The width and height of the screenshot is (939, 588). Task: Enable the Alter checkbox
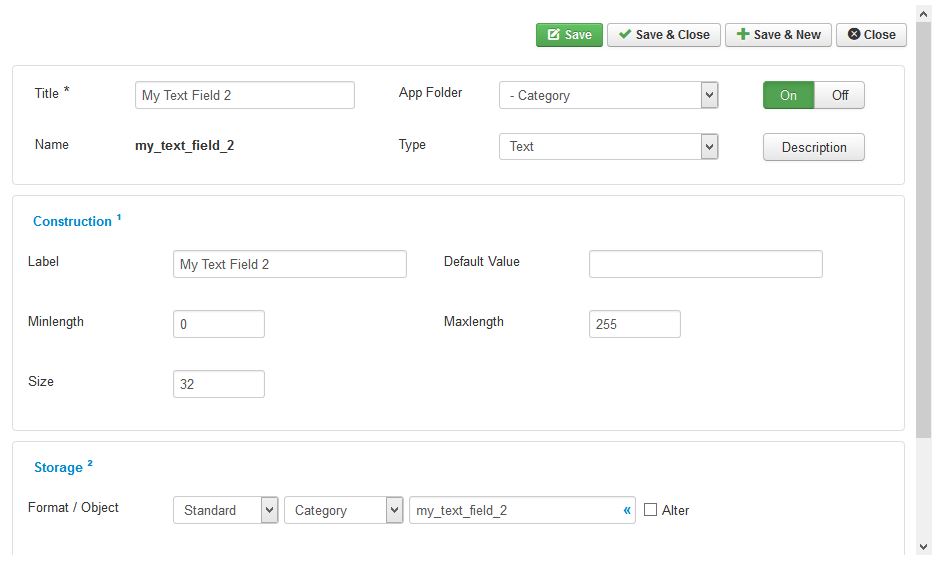coord(650,510)
